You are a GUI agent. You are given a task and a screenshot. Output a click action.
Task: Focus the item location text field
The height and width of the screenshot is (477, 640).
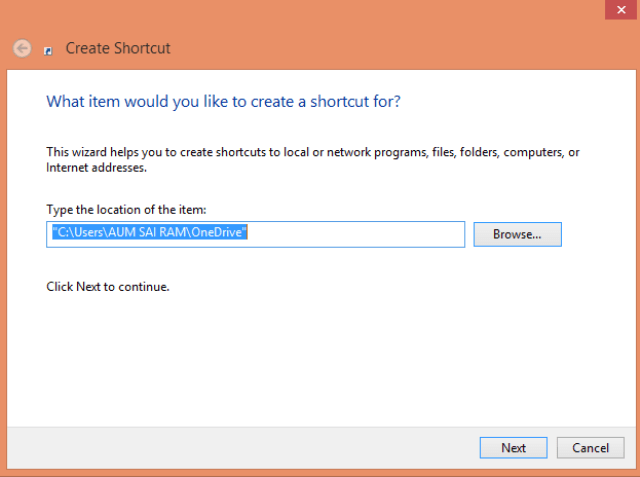tap(256, 234)
